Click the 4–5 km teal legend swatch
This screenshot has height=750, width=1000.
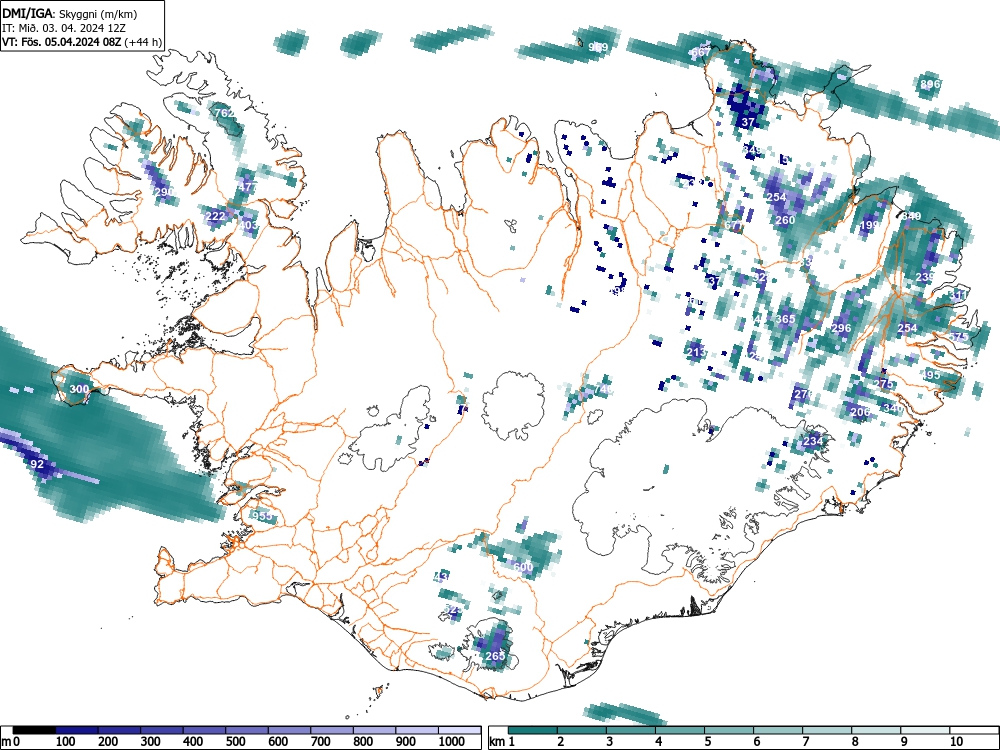click(680, 730)
